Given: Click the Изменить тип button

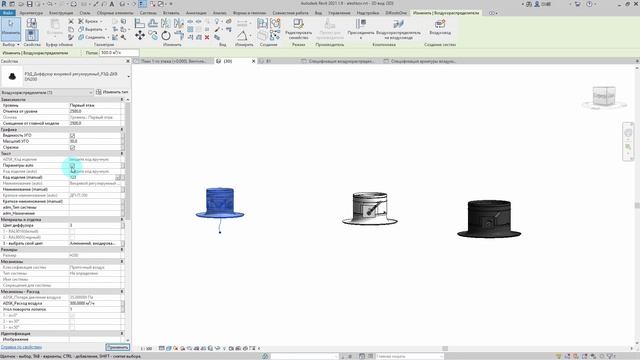Looking at the screenshot, I should [x=112, y=92].
